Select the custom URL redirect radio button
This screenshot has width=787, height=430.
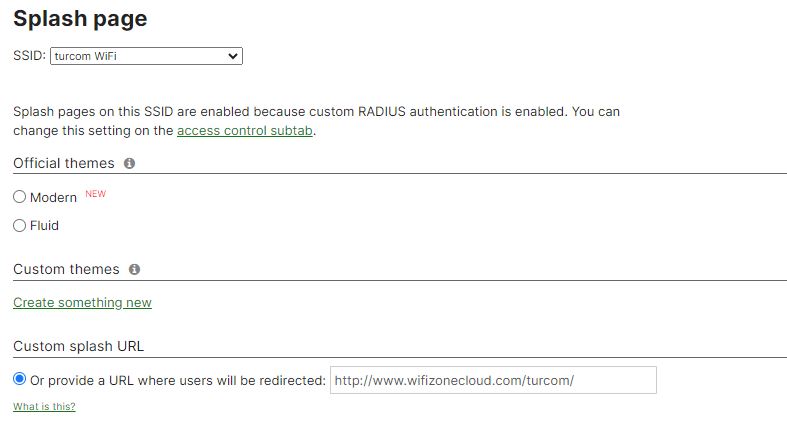click(20, 380)
